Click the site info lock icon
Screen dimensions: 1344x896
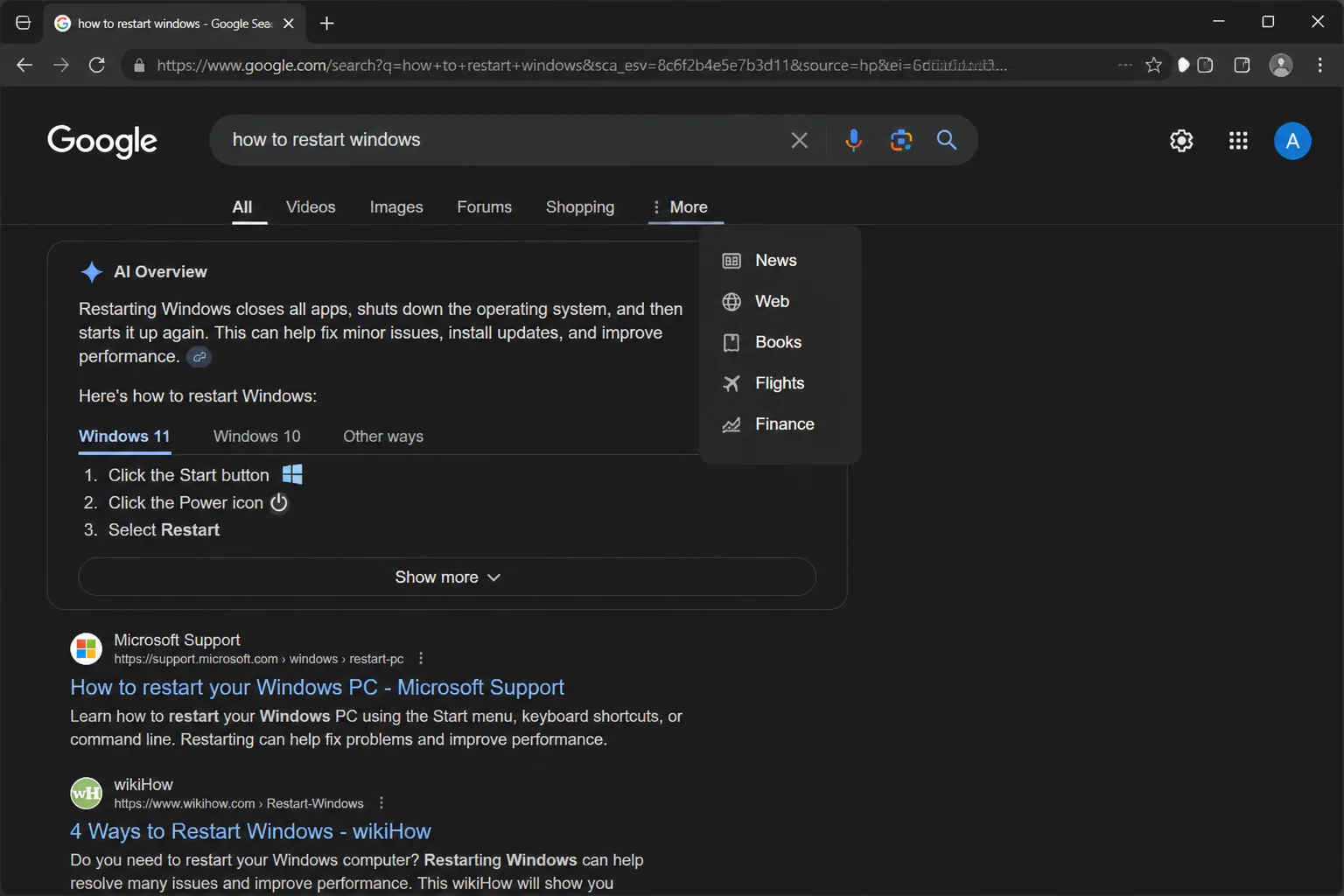click(138, 66)
